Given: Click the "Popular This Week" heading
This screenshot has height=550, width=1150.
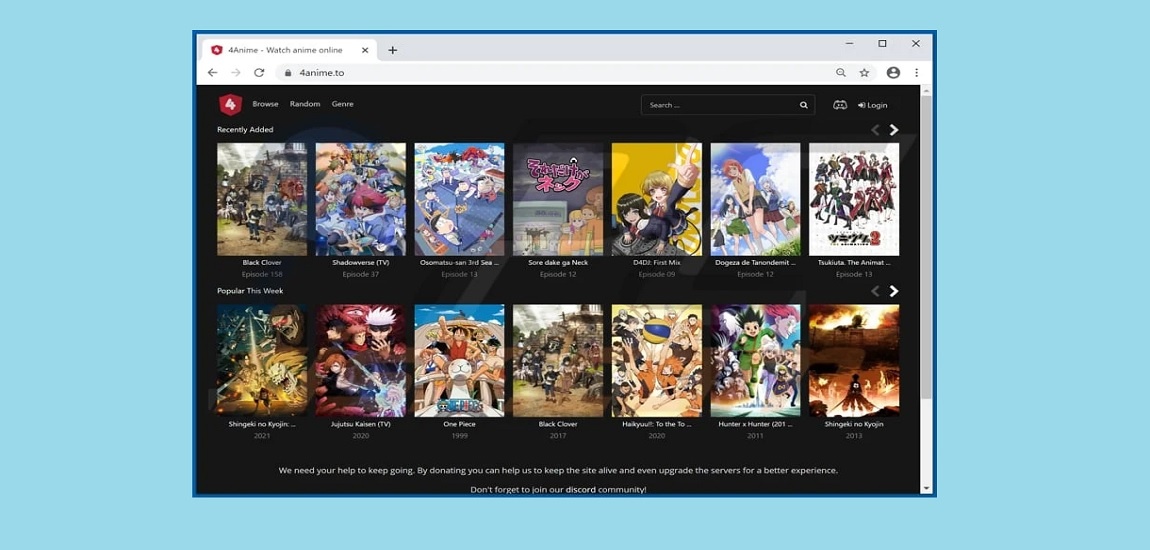Looking at the screenshot, I should [250, 291].
